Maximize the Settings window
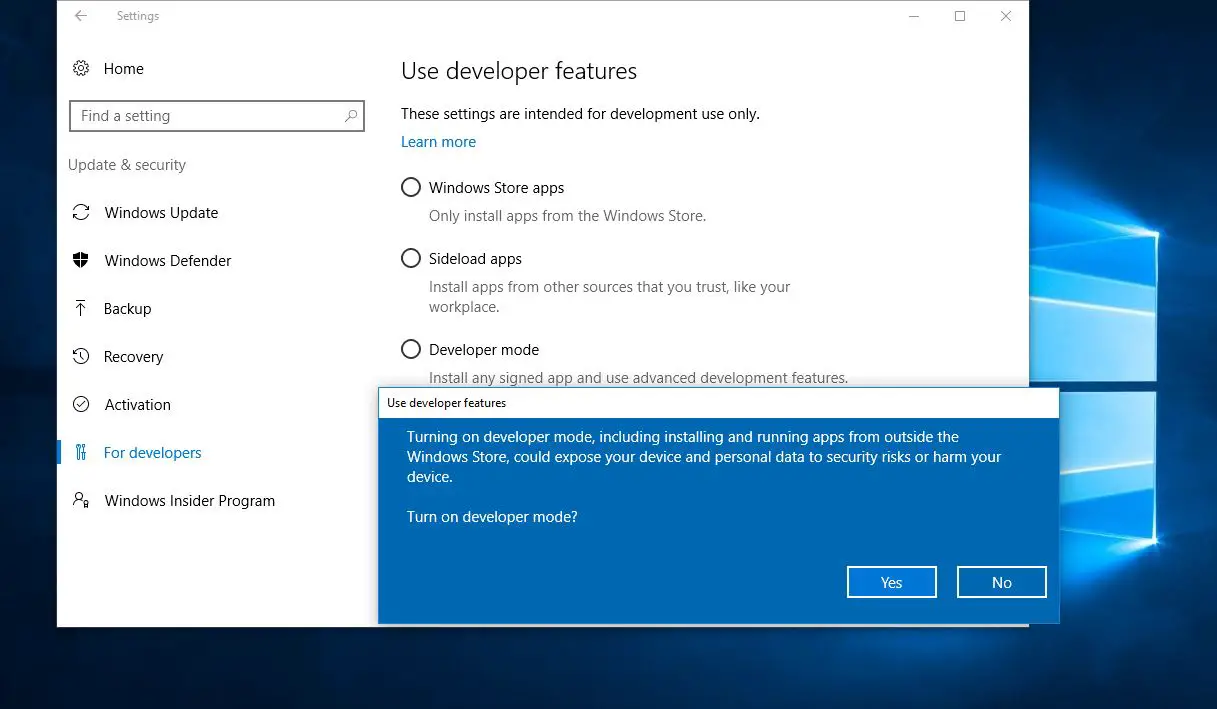 pyautogui.click(x=960, y=16)
